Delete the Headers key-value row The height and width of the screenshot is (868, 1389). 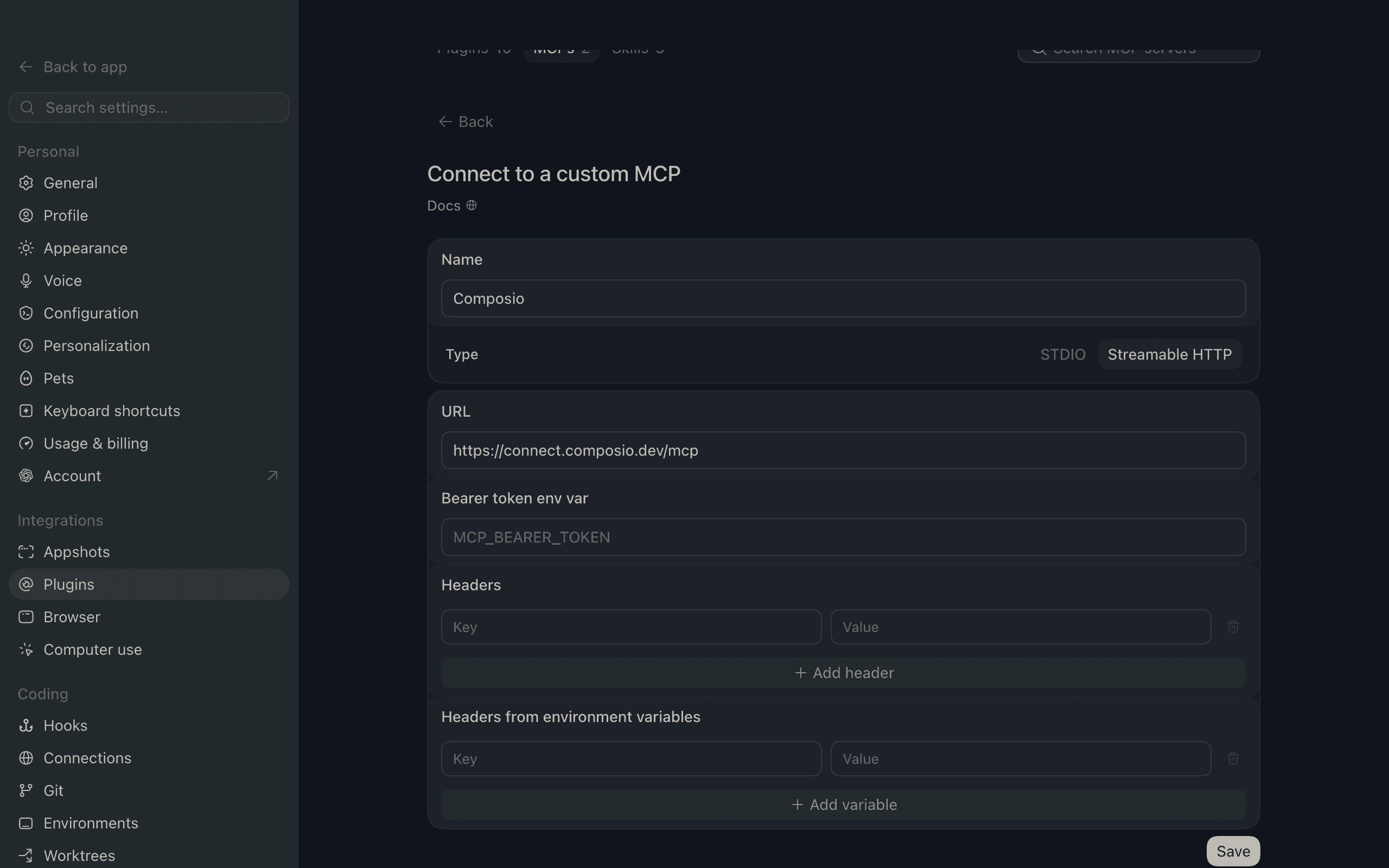point(1233,627)
